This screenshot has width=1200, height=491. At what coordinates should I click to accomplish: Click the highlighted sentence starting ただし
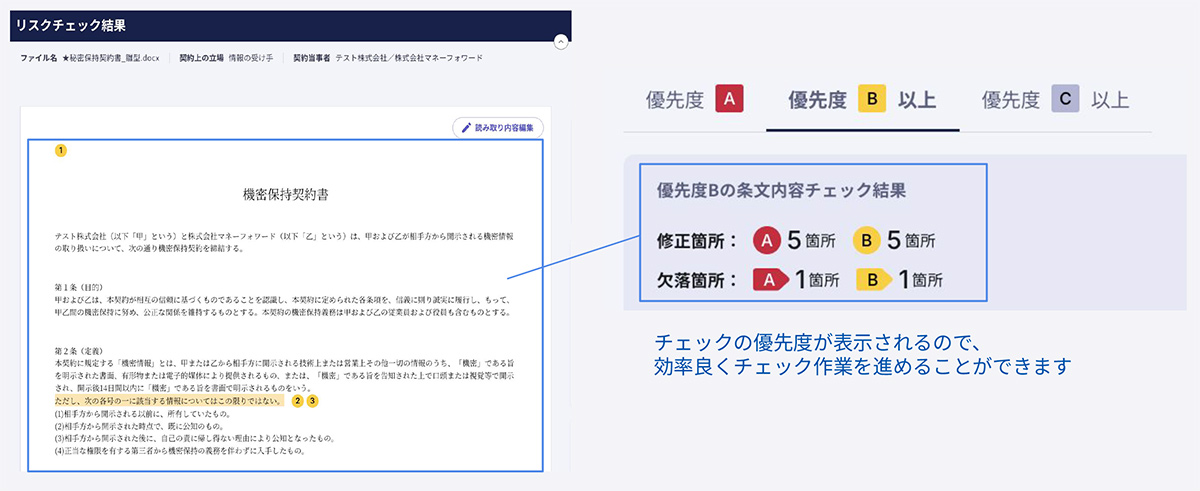click(168, 401)
